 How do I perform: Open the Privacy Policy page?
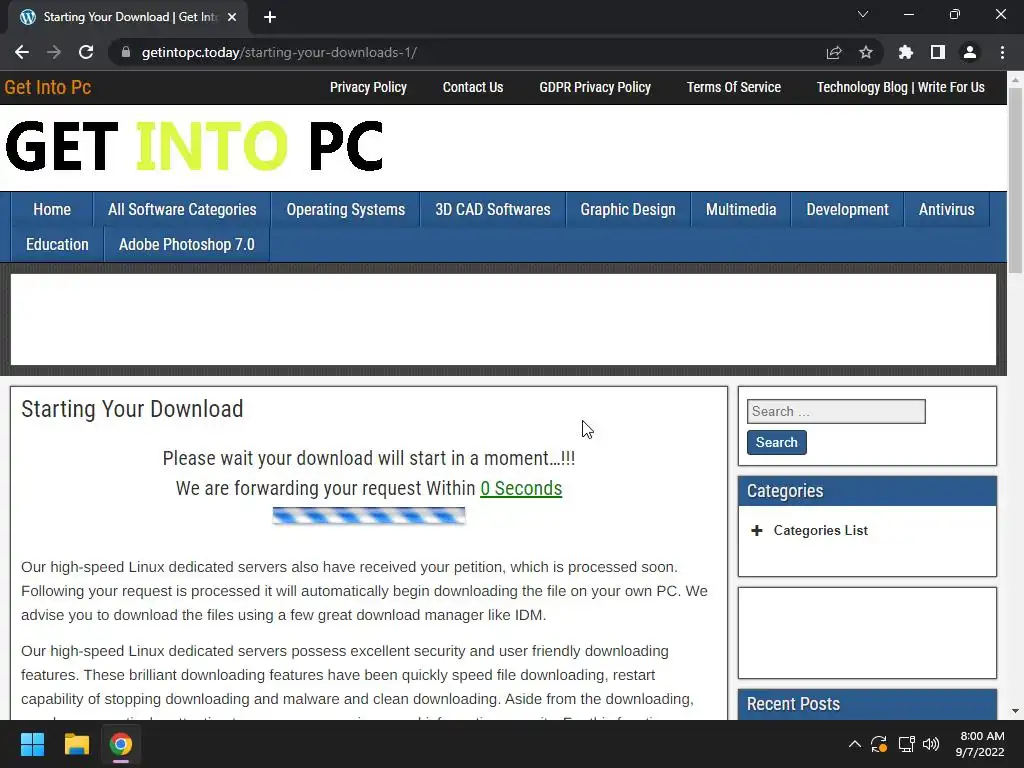point(368,88)
